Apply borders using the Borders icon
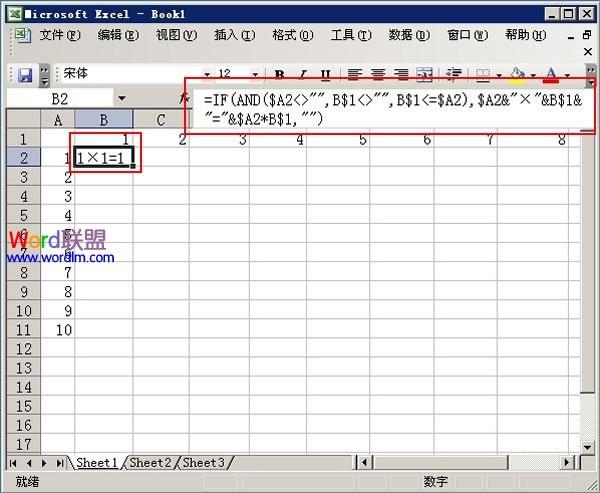The image size is (600, 493). click(483, 74)
